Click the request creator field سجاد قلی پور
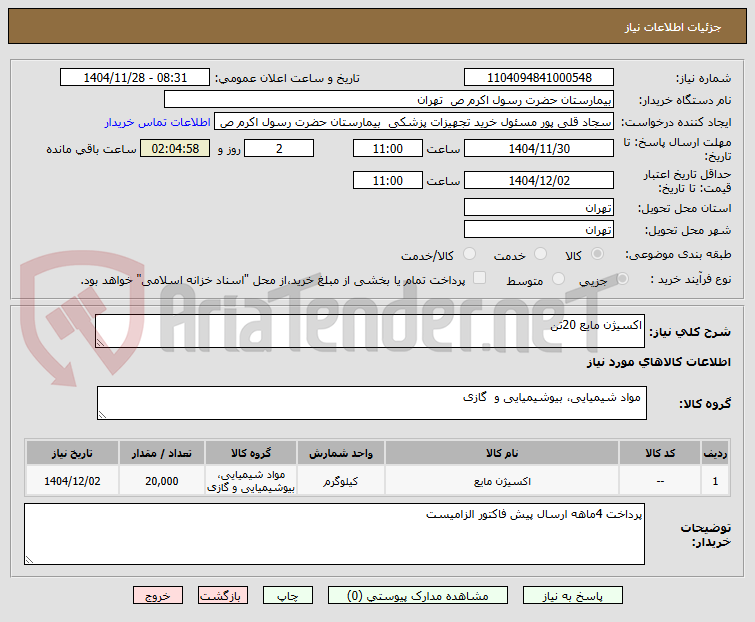 pyautogui.click(x=414, y=121)
